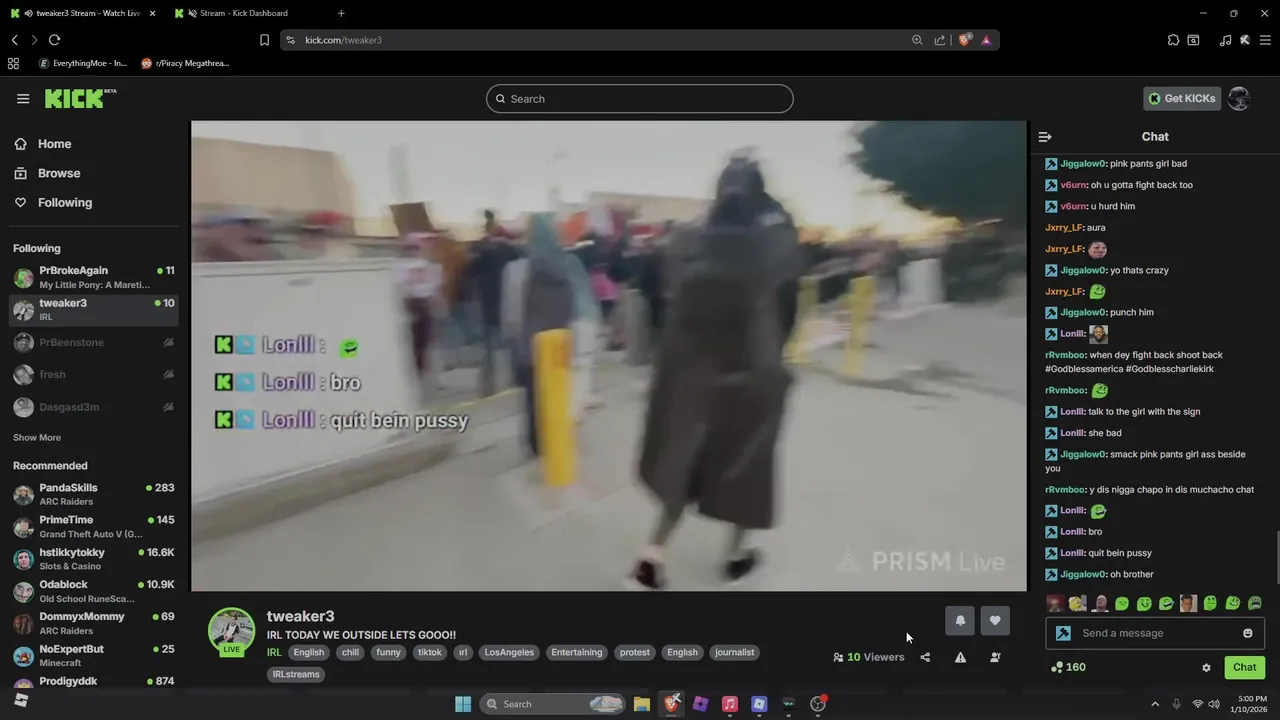Bookmark this page
Screen dimensions: 1280x720
click(x=264, y=40)
